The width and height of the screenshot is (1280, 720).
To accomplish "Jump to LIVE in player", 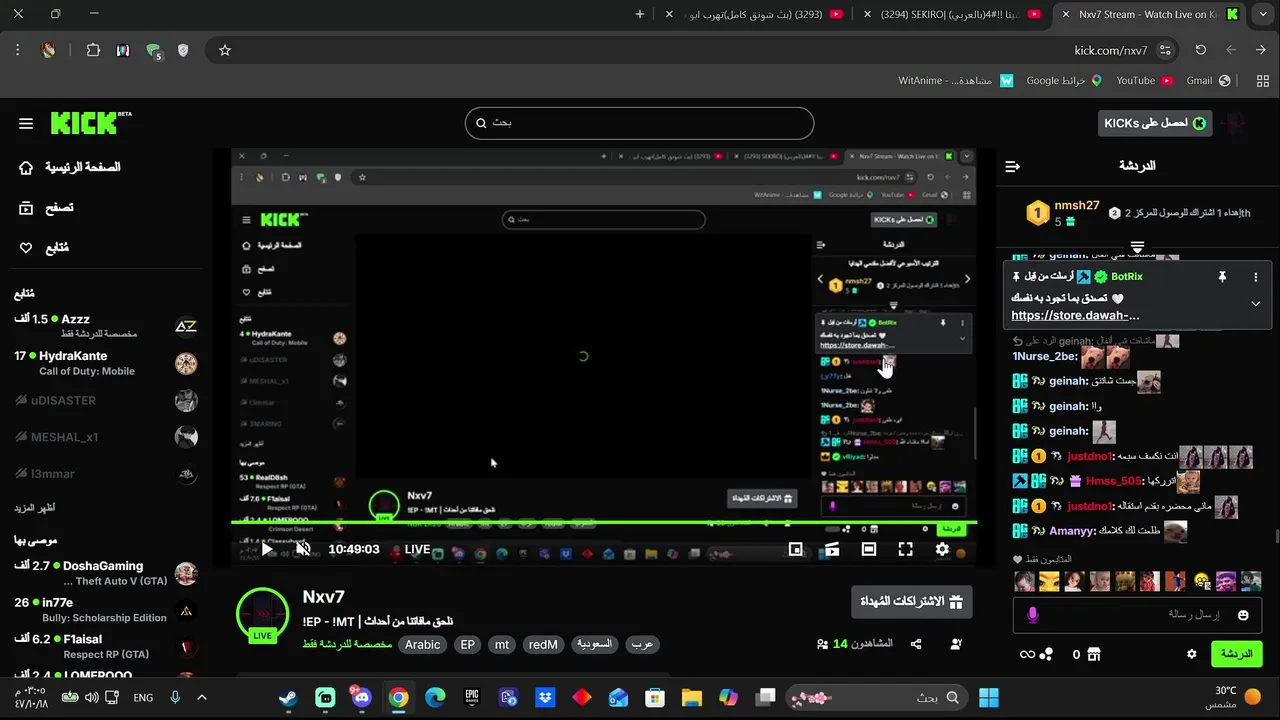I will click(x=417, y=549).
